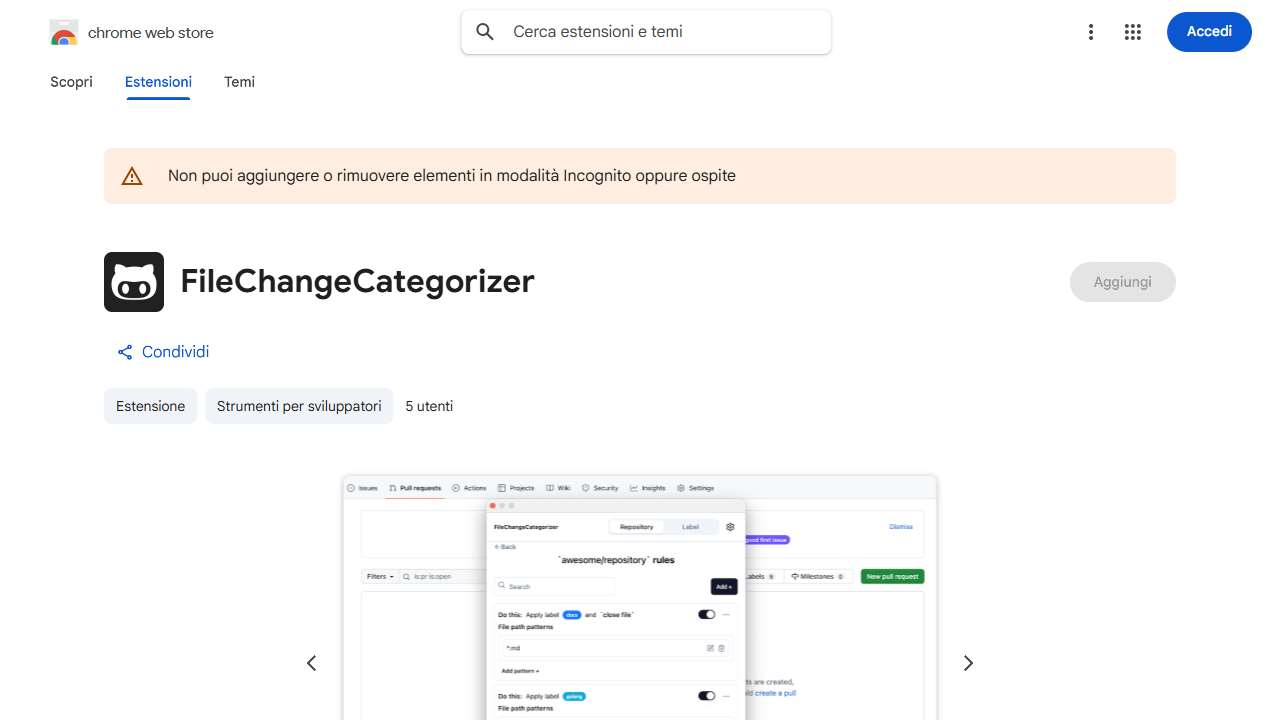The width and height of the screenshot is (1280, 720).
Task: Click the Condividi share icon
Action: point(124,352)
